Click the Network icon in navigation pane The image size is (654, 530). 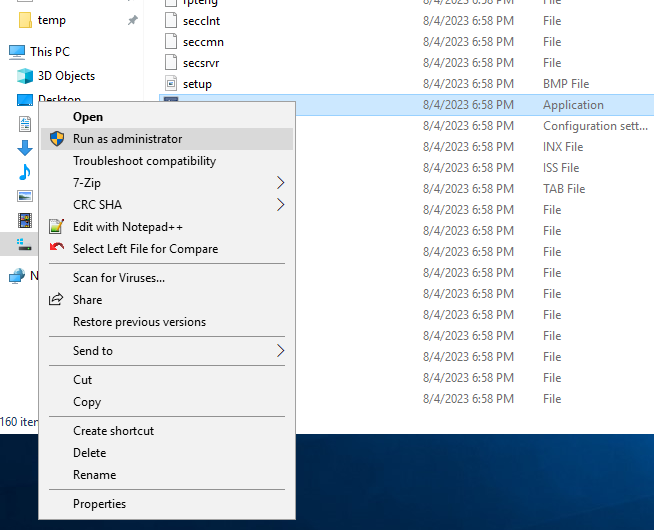(x=17, y=276)
